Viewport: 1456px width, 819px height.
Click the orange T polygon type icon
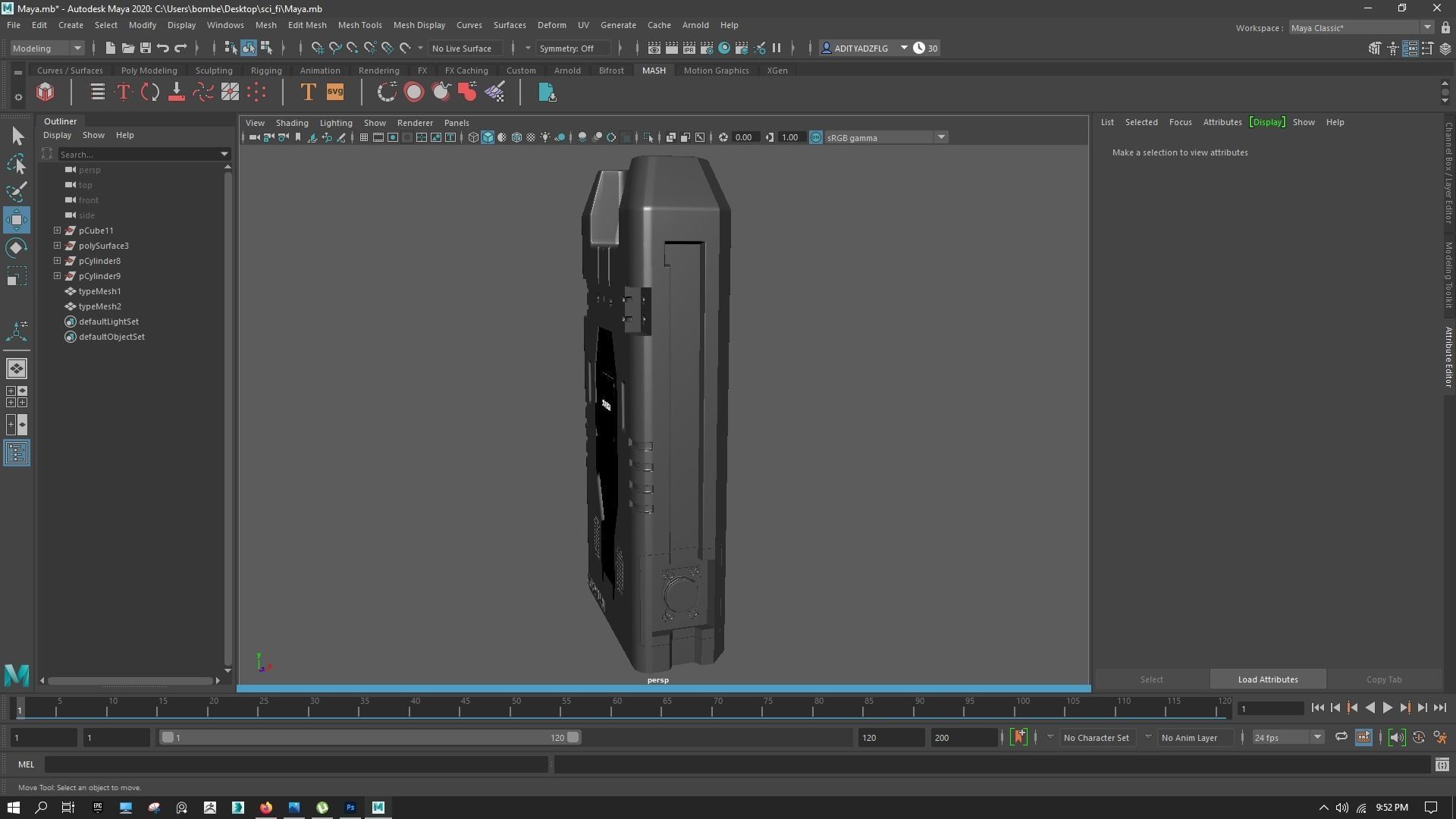308,93
